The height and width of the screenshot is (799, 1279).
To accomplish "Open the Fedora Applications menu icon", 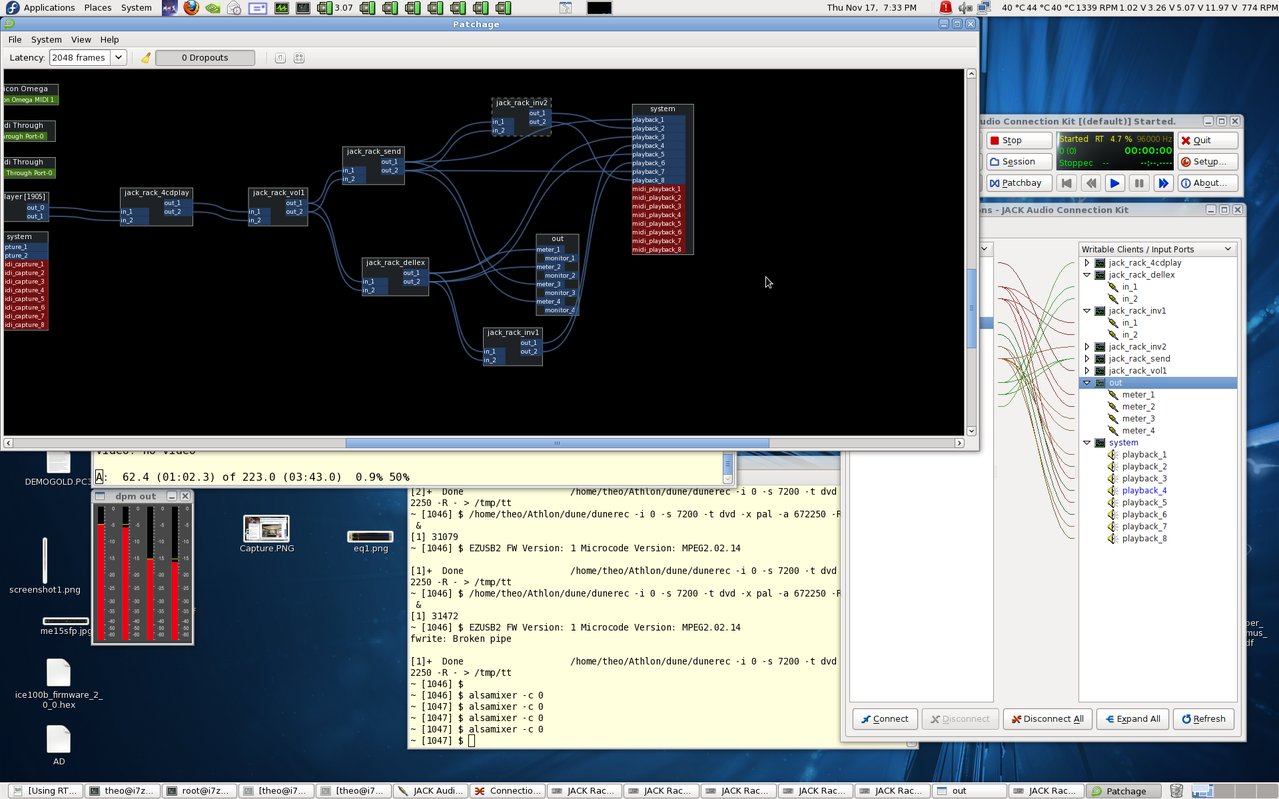I will point(12,8).
